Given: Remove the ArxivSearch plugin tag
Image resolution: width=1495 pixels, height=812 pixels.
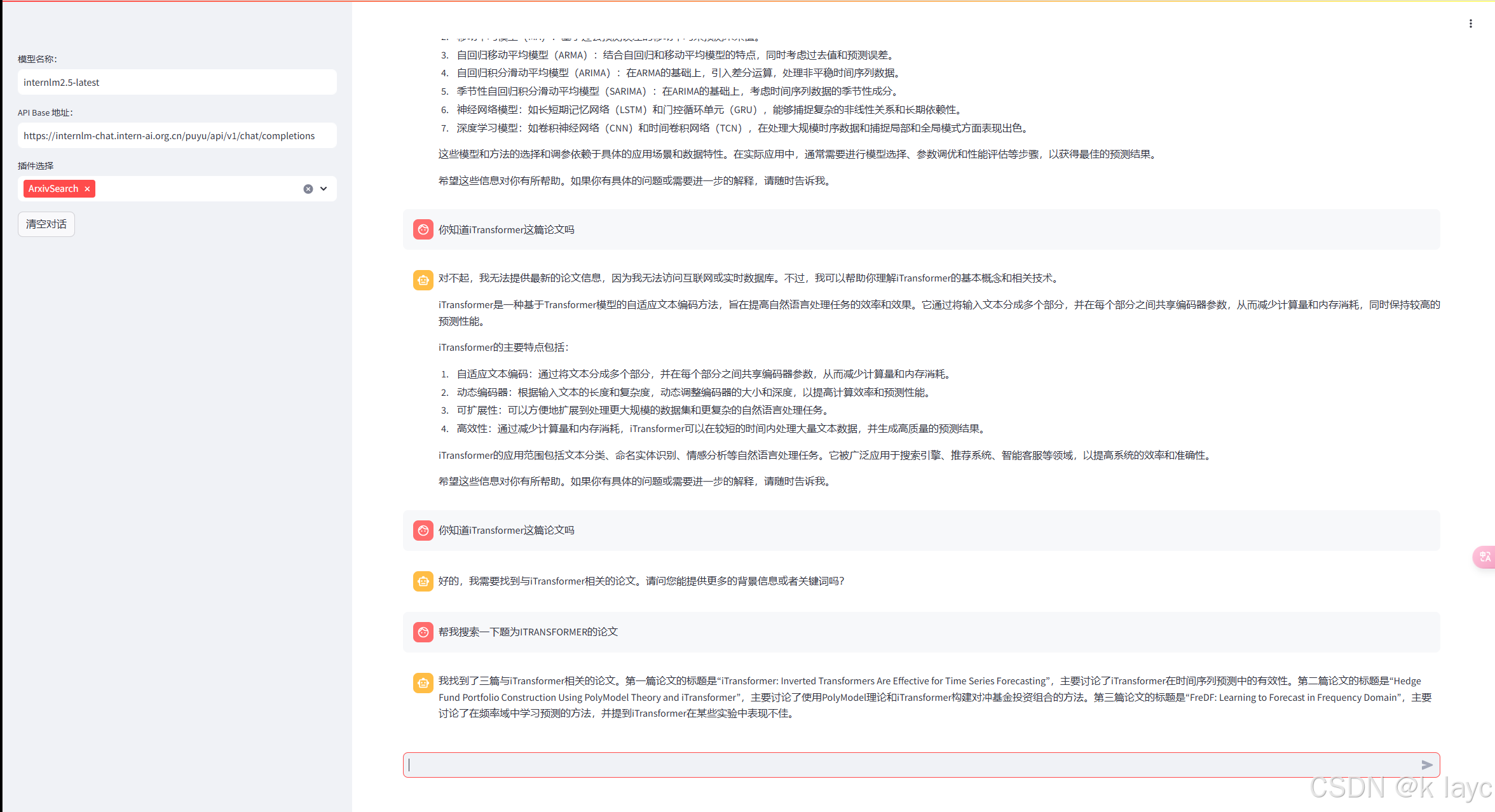Looking at the screenshot, I should [87, 189].
